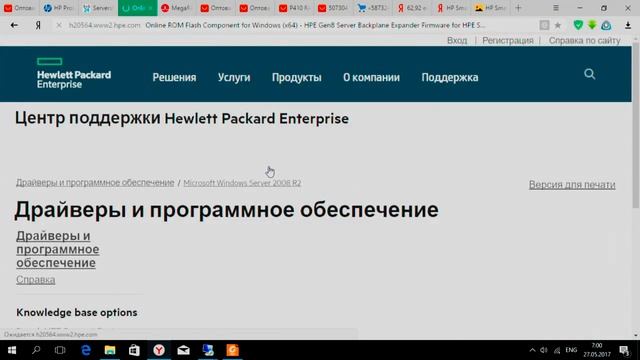Click the Knowledge base options heading
This screenshot has width=640, height=360.
point(77,313)
